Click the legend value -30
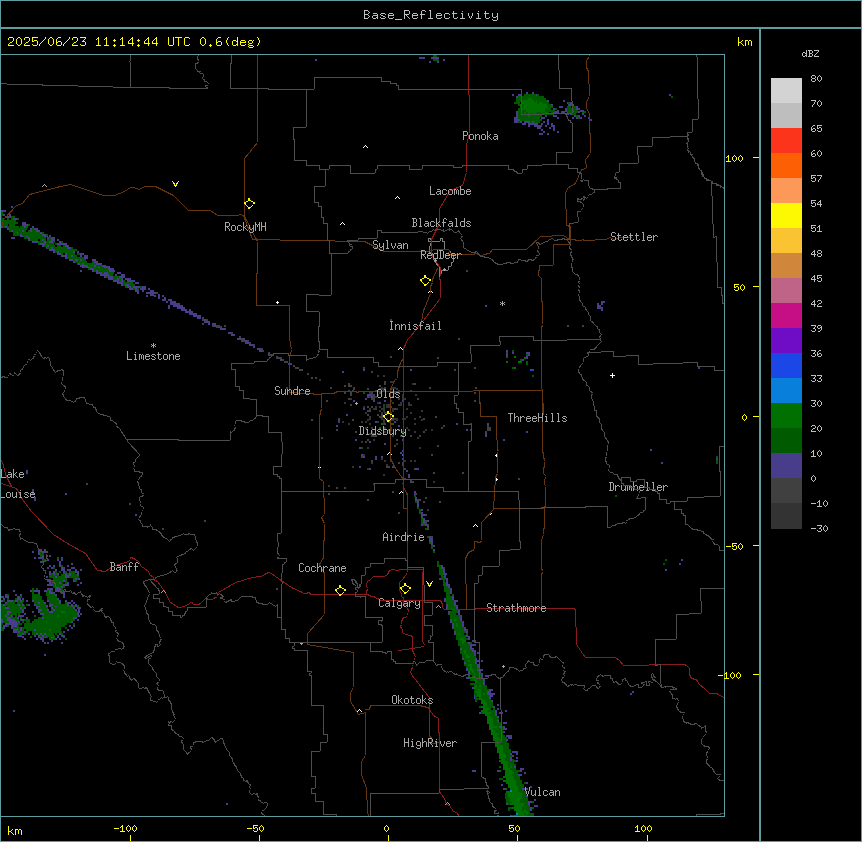Image resolution: width=862 pixels, height=842 pixels. (819, 528)
